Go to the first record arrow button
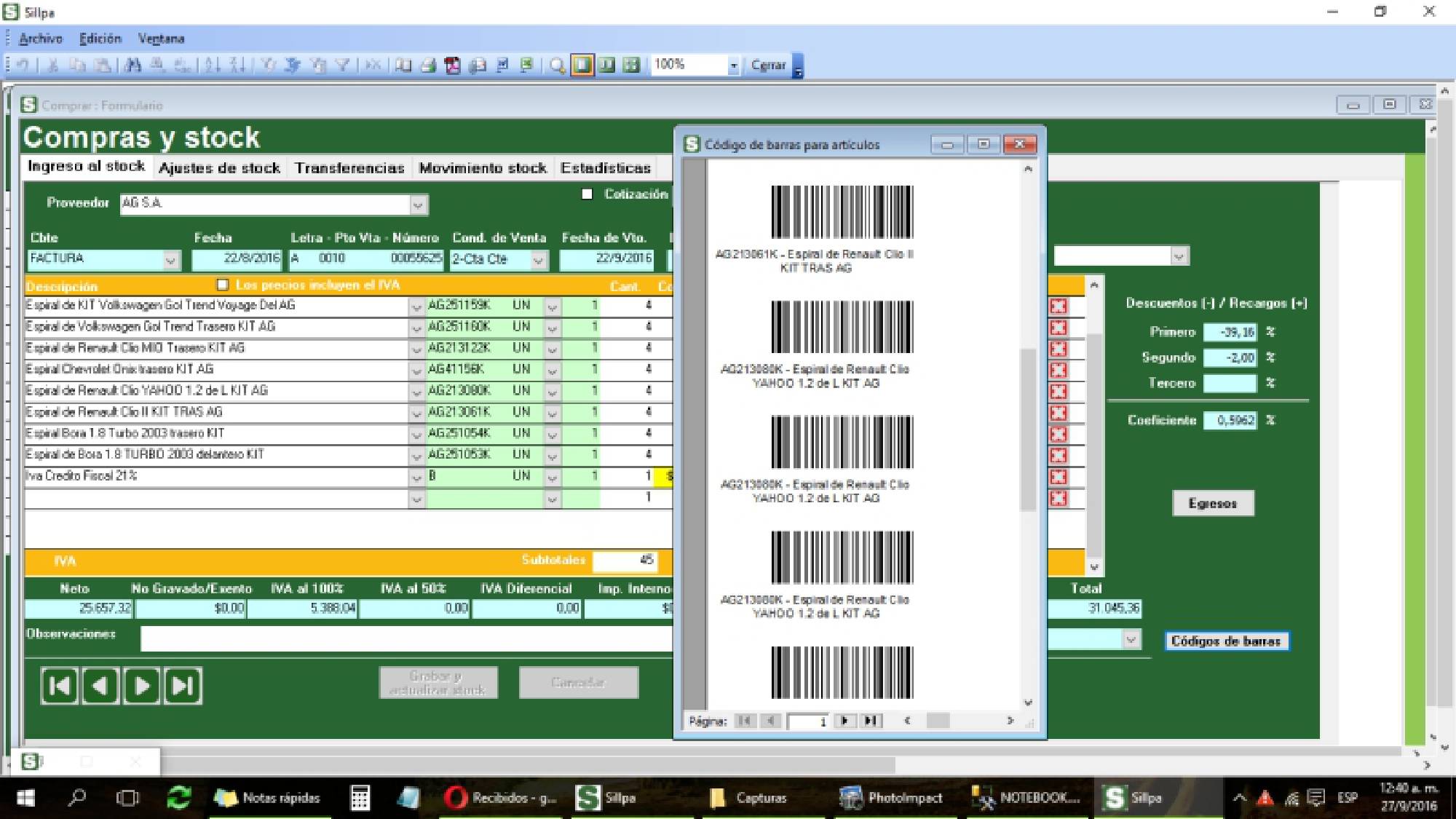Image resolution: width=1456 pixels, height=819 pixels. click(60, 685)
